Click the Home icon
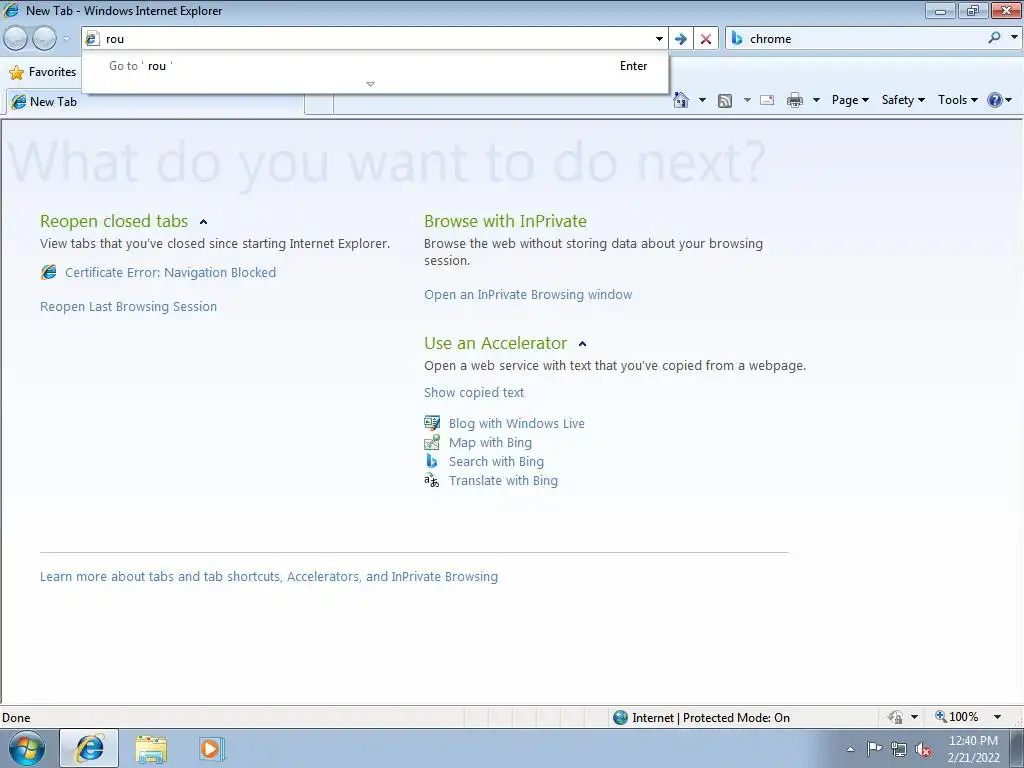This screenshot has width=1024, height=768. pos(680,100)
